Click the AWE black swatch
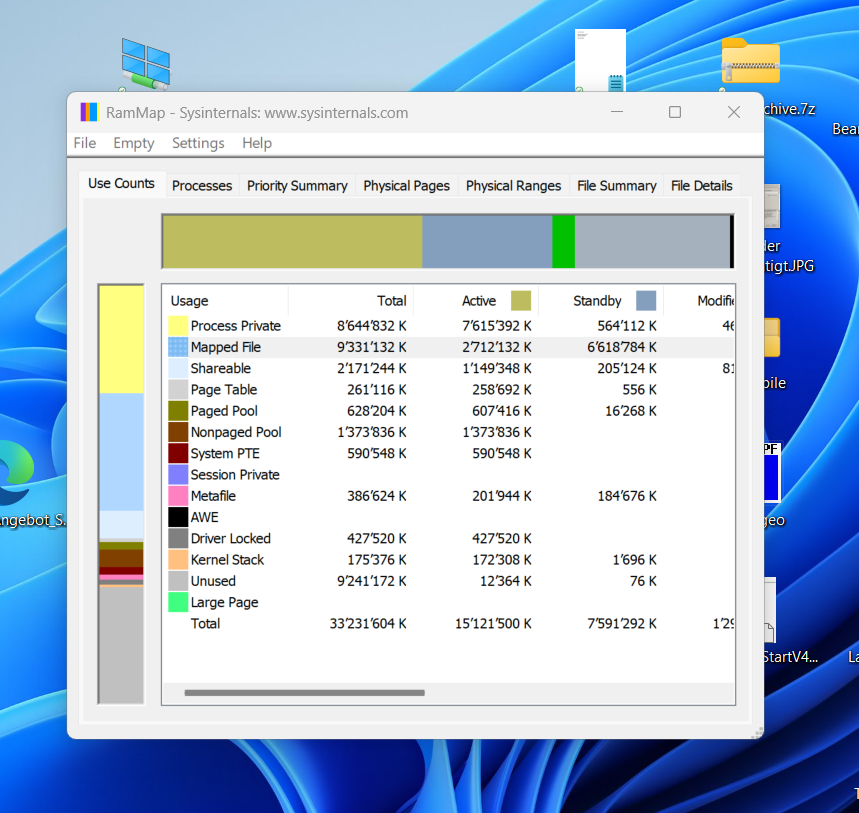This screenshot has height=813, width=859. 178,517
